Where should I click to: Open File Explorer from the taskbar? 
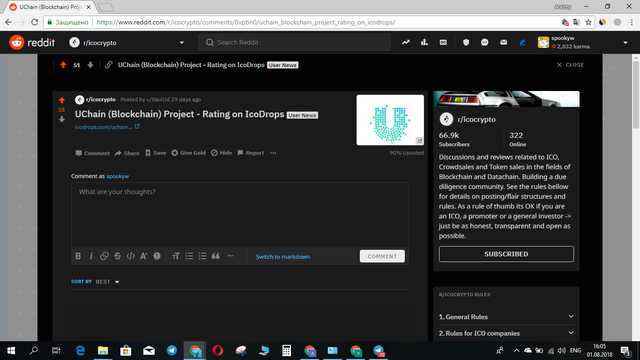point(103,351)
